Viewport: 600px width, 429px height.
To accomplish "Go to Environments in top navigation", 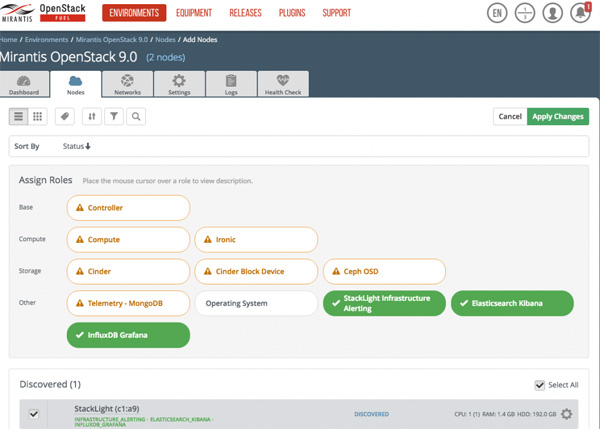I will pos(134,13).
